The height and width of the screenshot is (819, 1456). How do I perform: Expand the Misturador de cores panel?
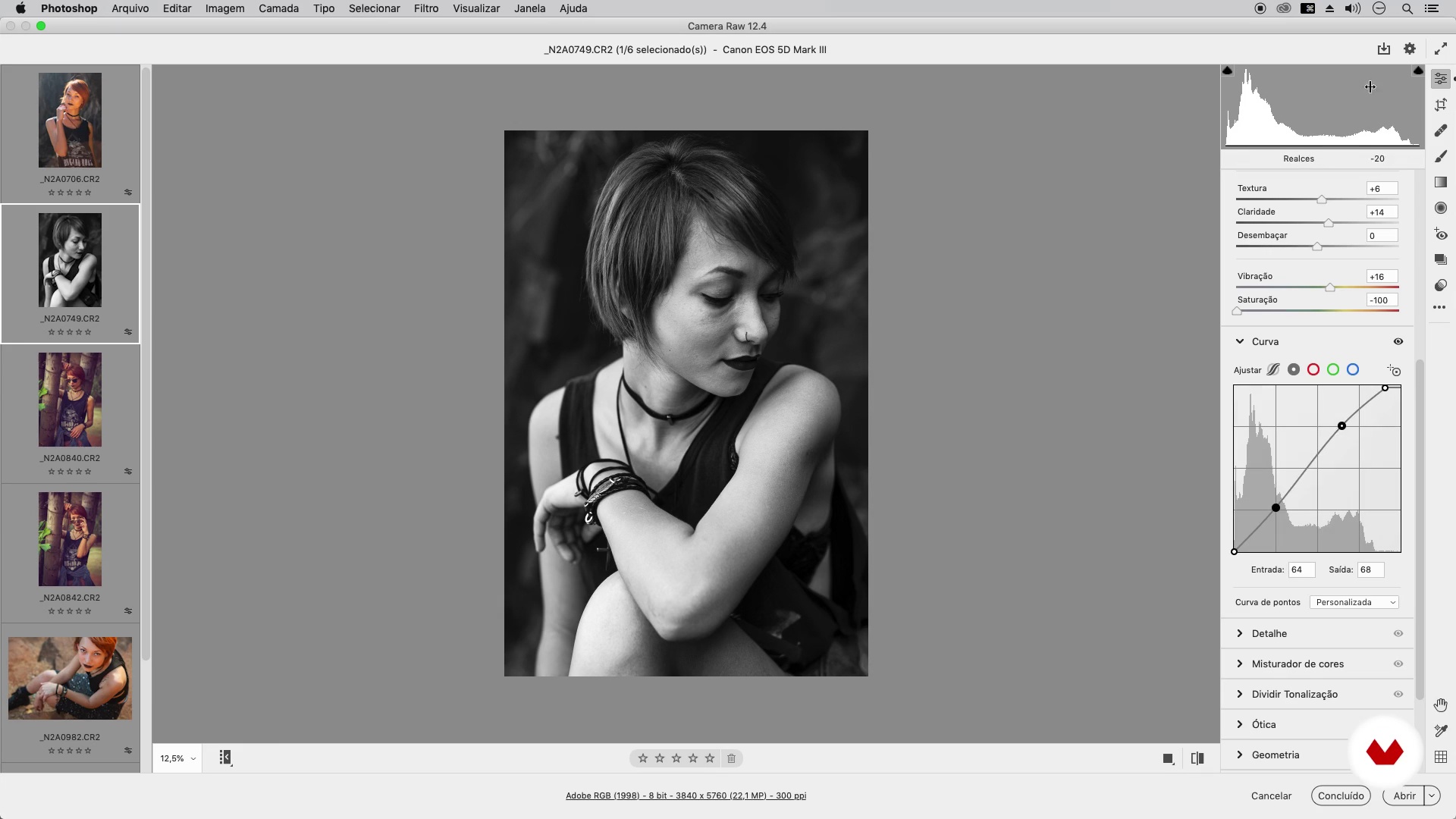click(x=1240, y=664)
